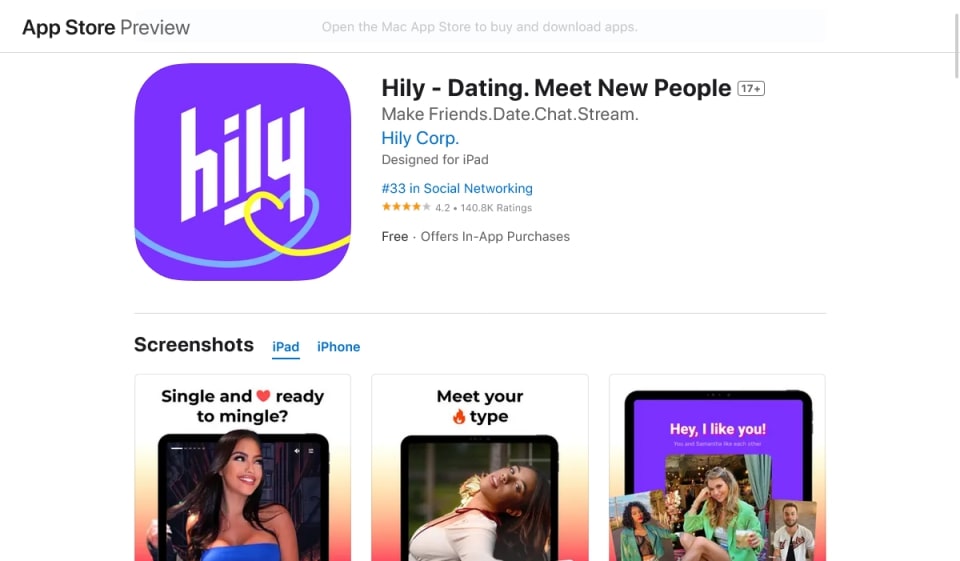Viewport: 960px width, 561px height.
Task: Switch to the iPad screenshots tab
Action: tap(286, 347)
